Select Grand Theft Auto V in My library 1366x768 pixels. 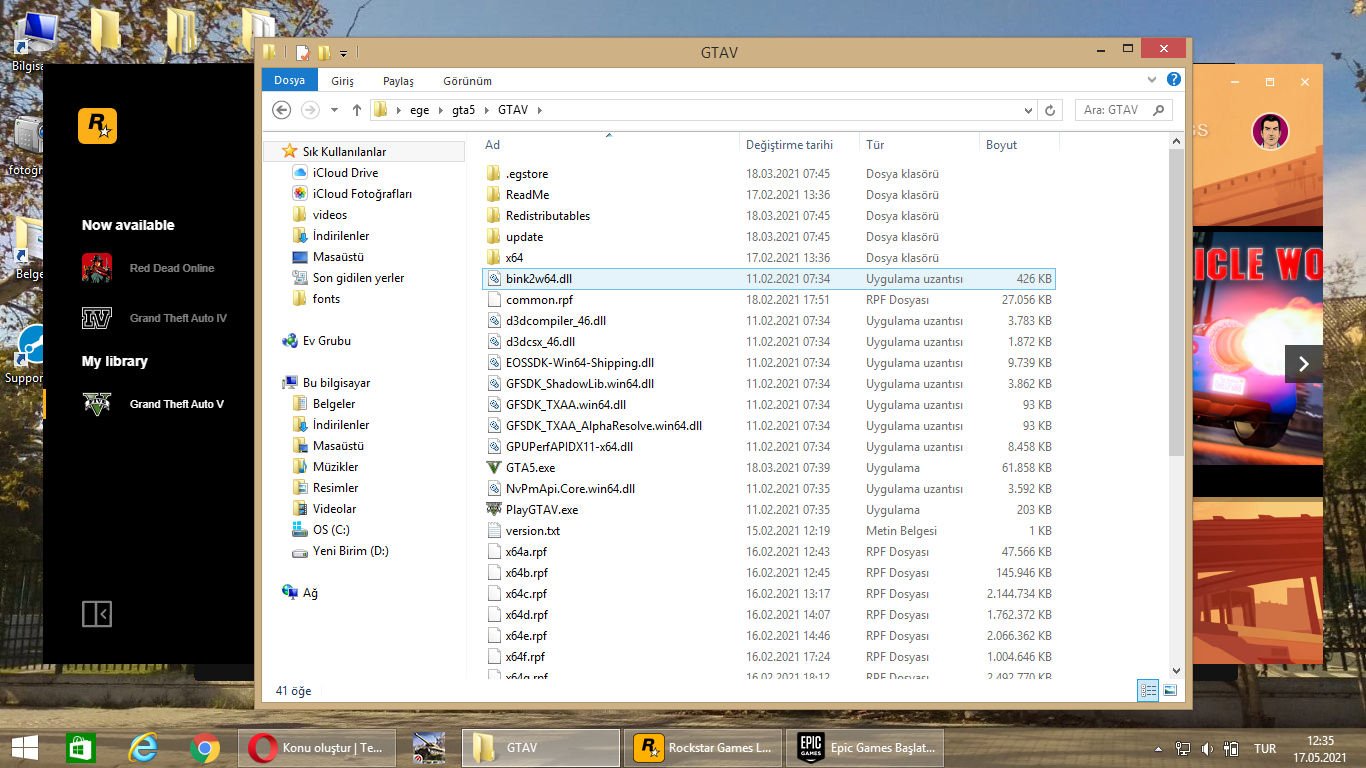(x=153, y=404)
